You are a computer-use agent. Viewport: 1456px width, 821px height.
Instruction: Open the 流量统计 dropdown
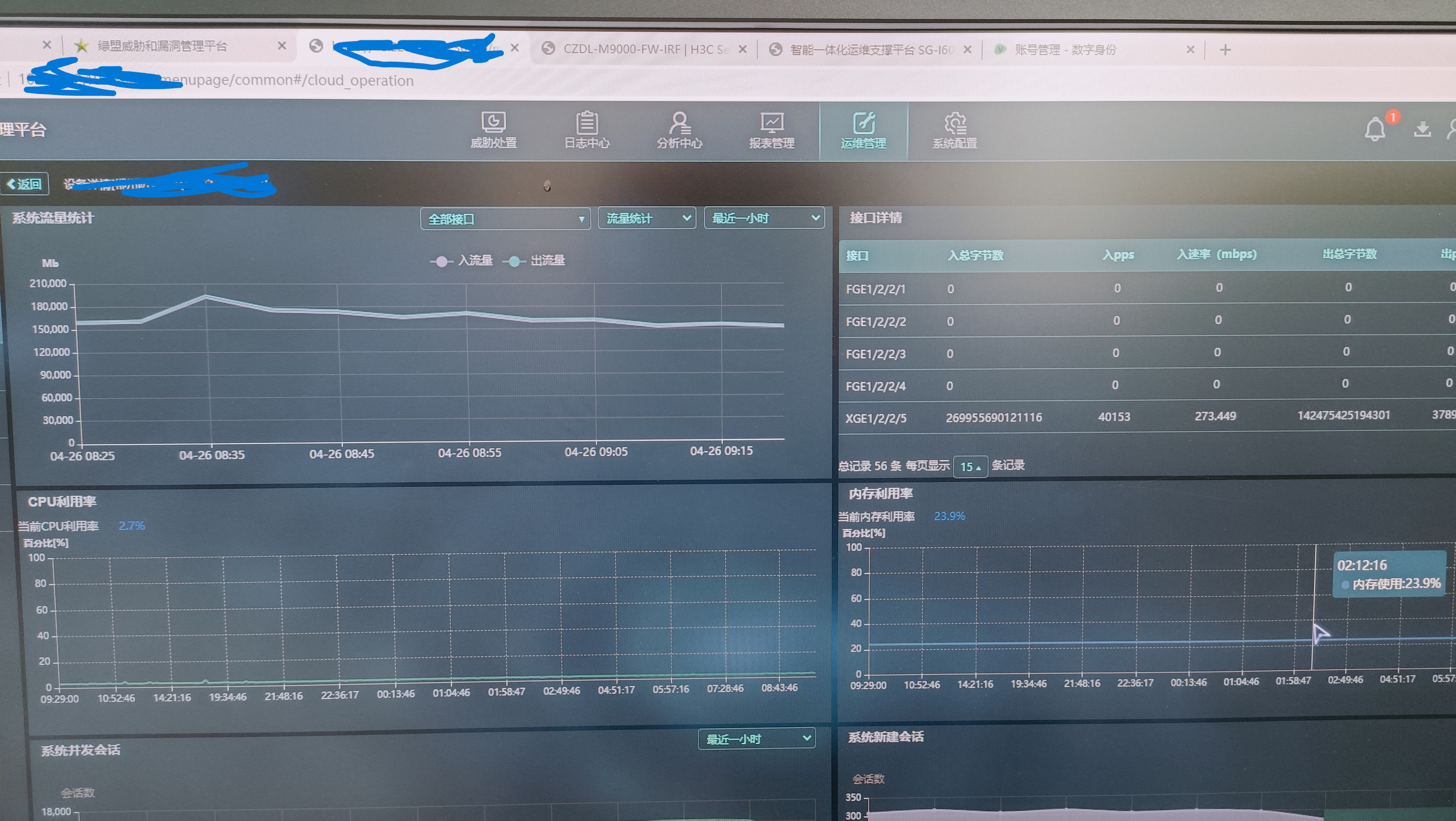[x=647, y=218]
